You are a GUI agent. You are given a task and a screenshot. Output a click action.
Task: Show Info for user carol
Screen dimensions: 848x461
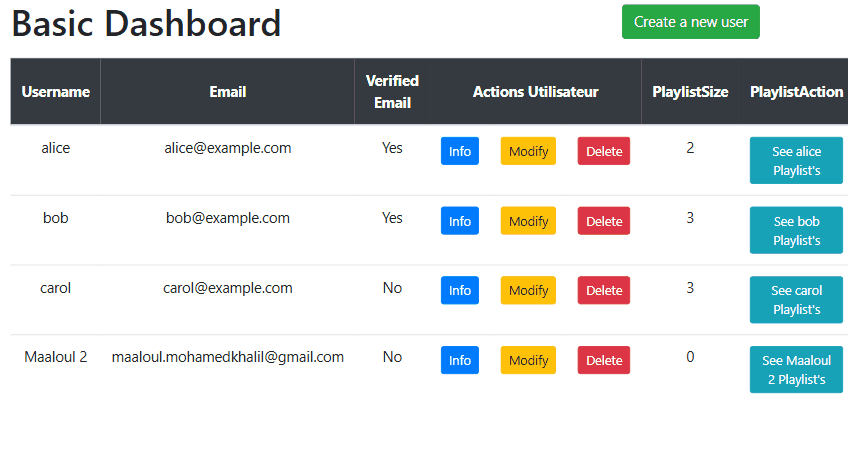coord(460,291)
